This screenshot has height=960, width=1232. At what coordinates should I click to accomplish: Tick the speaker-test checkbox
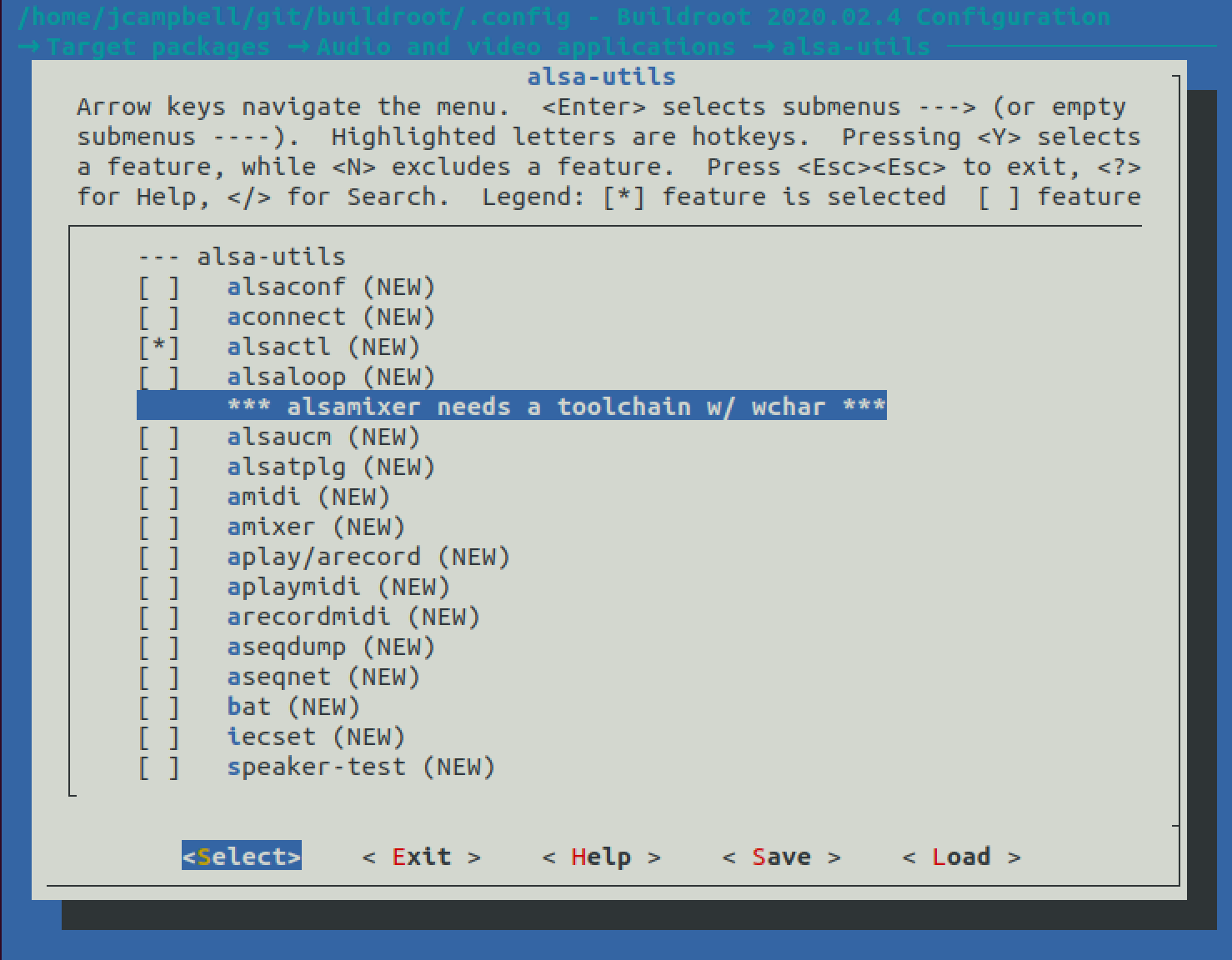[x=158, y=767]
